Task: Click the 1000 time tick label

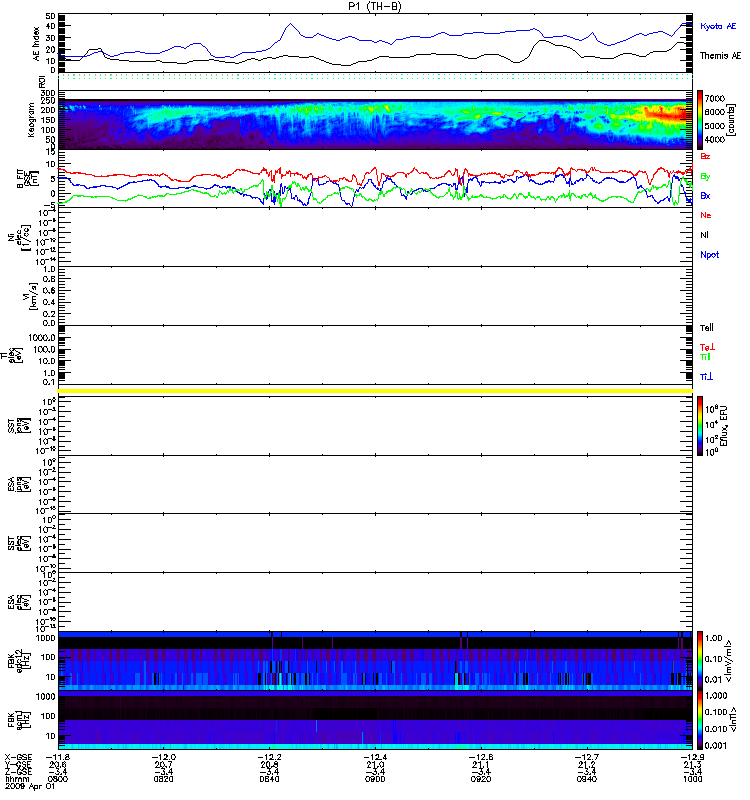Action: (692, 779)
